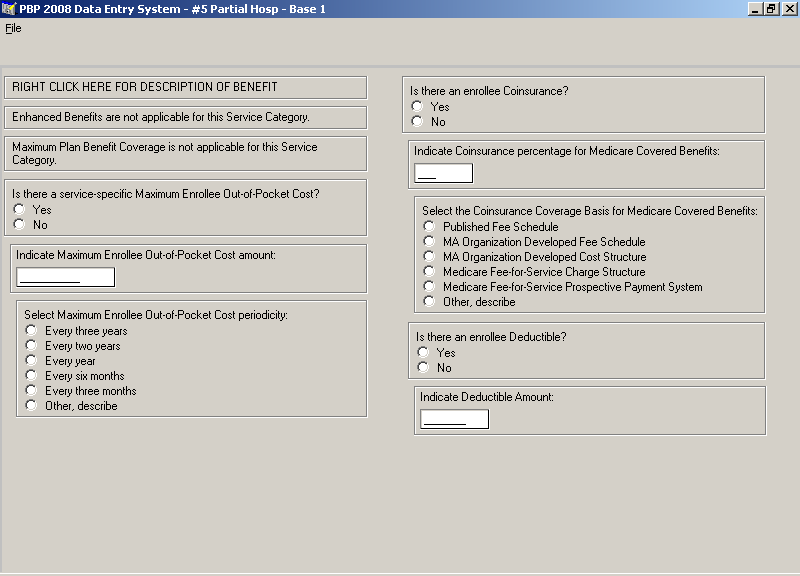The image size is (800, 576).
Task: Select MA Organization Developed Fee Schedule
Action: [429, 241]
